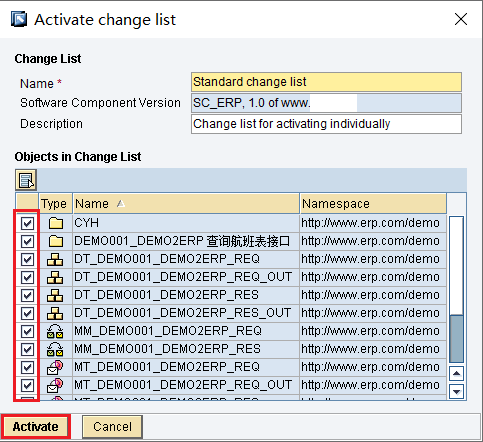The height and width of the screenshot is (442, 483).
Task: Click message mapping icon for MM_DEMO001_DEMO2ERP_REQ
Action: click(55, 331)
